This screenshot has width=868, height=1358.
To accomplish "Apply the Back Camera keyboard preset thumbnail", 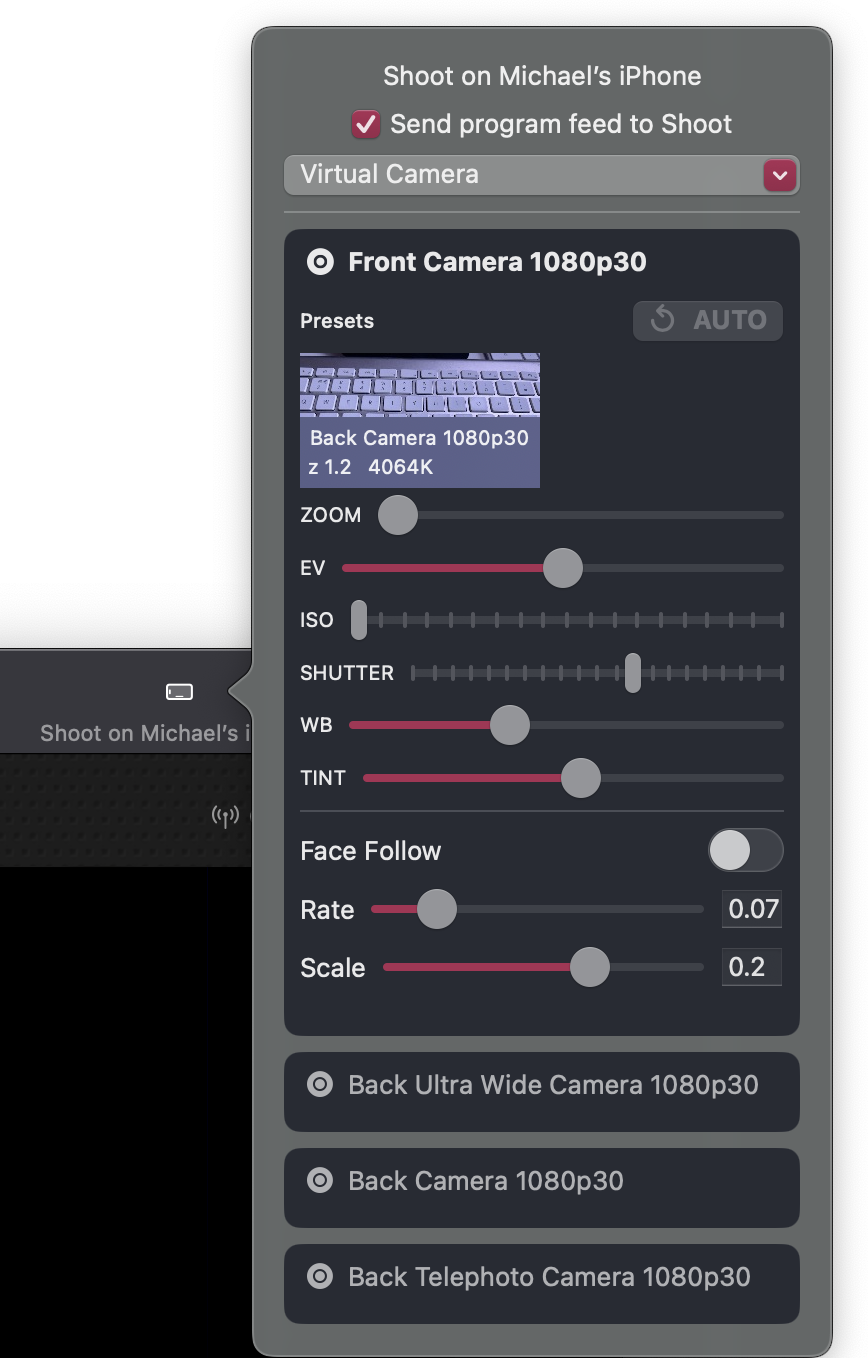I will click(x=420, y=420).
